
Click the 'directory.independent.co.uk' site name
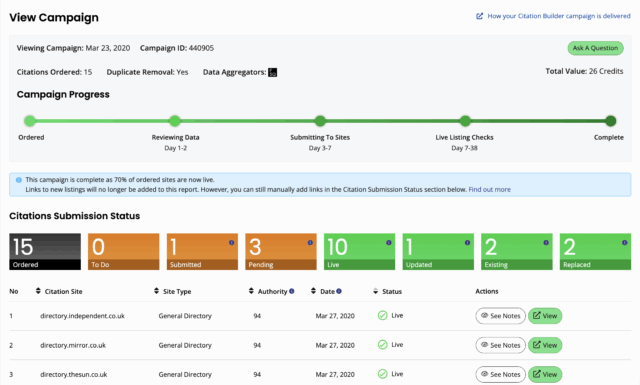pos(82,316)
